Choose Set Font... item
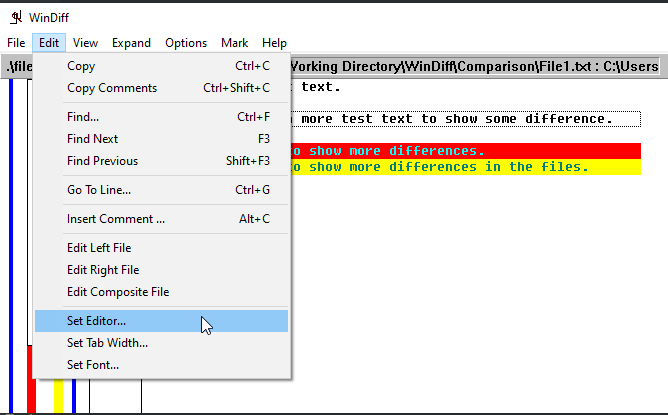The image size is (668, 415). click(161, 365)
